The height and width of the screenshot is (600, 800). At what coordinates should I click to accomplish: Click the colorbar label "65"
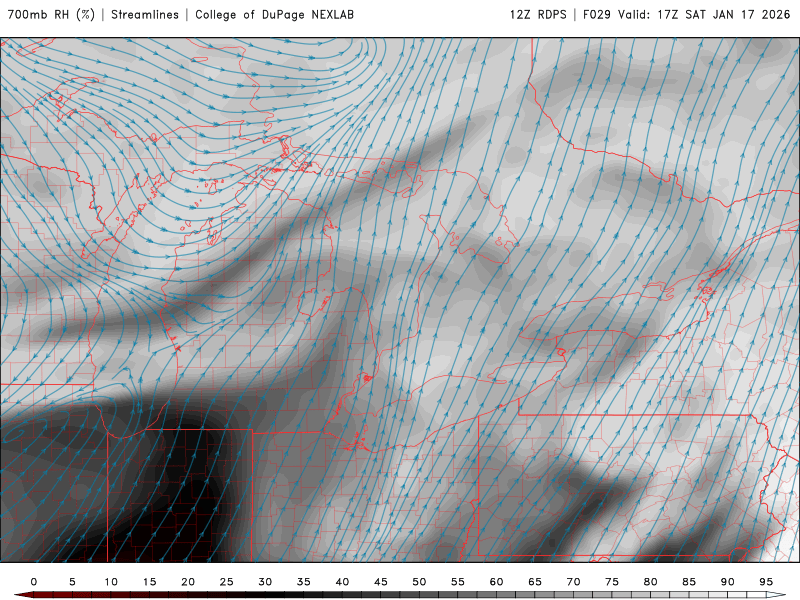click(x=535, y=582)
